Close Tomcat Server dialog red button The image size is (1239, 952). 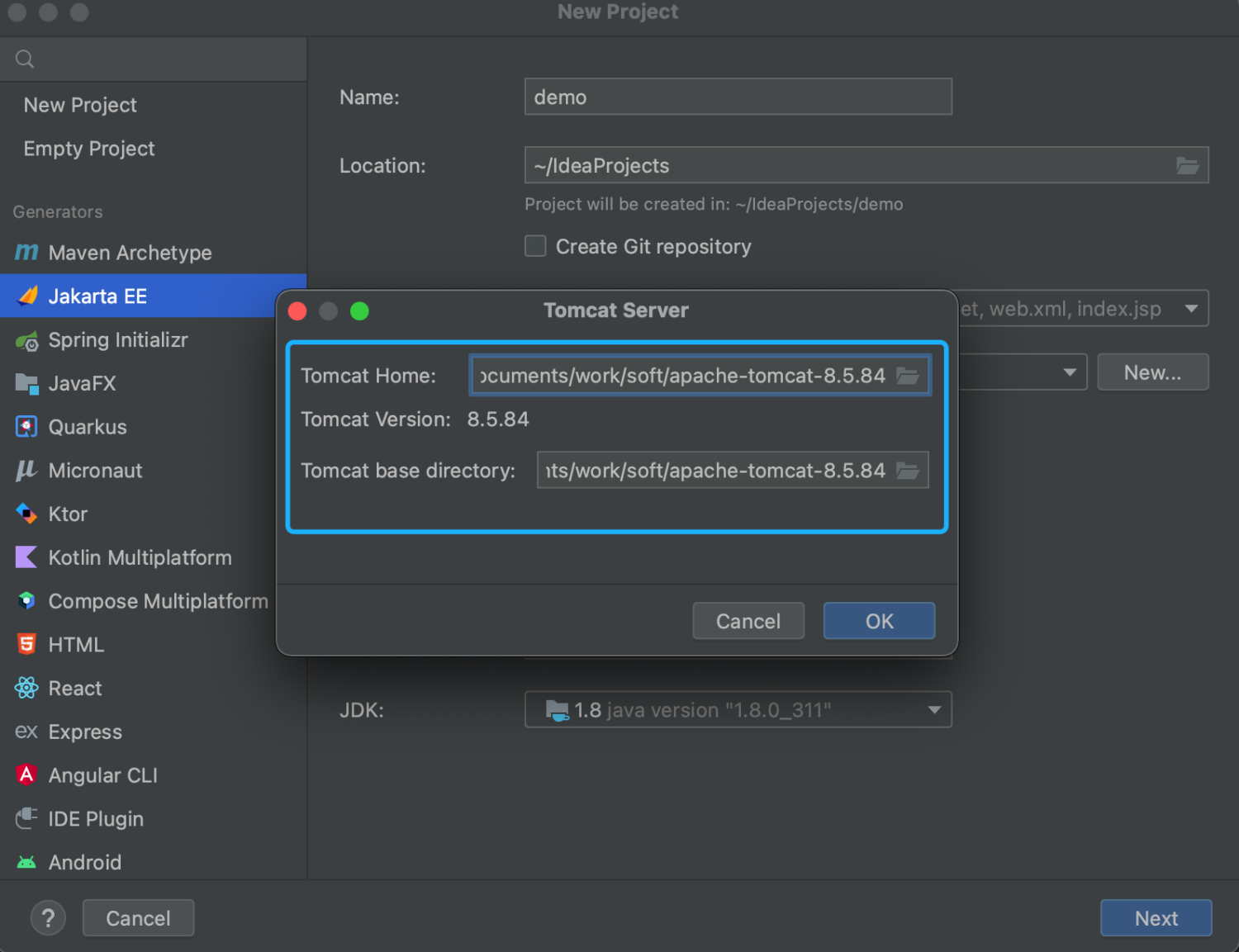pyautogui.click(x=297, y=311)
